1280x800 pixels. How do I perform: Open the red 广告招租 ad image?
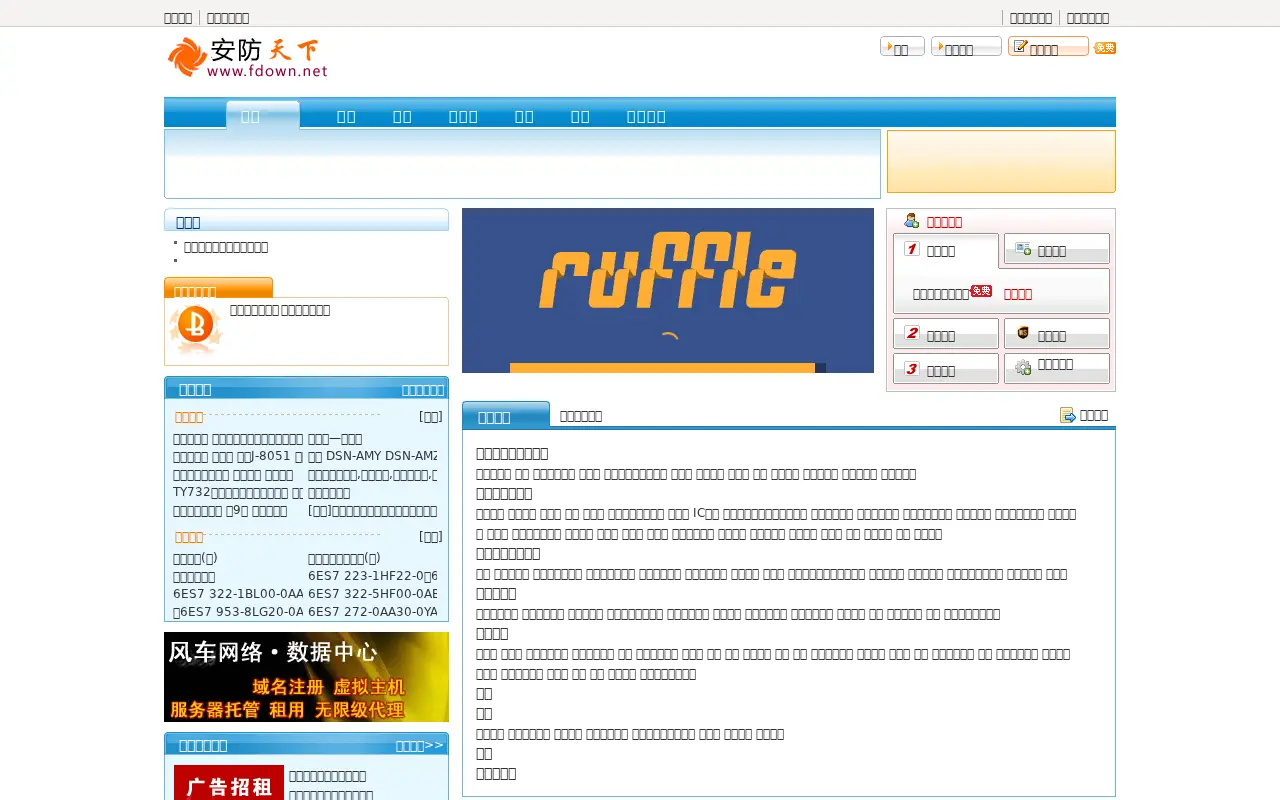(229, 783)
